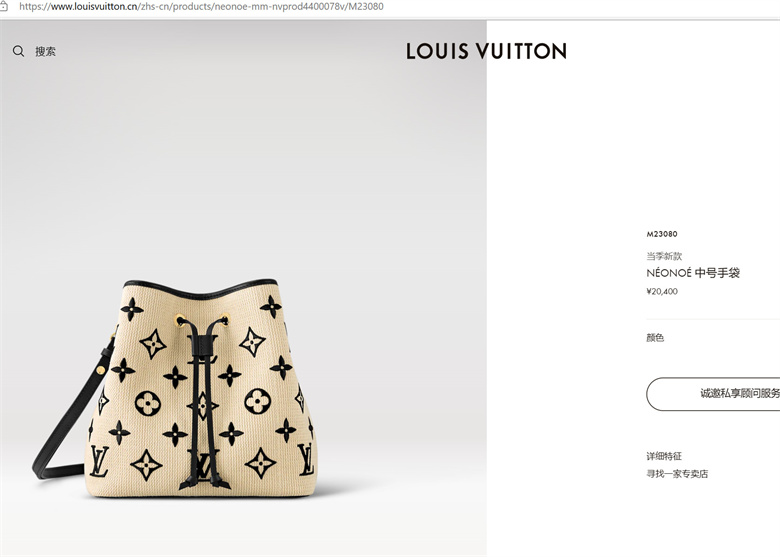The image size is (780, 557).
Task: Click the LOUIS VUITTON logo
Action: (487, 51)
